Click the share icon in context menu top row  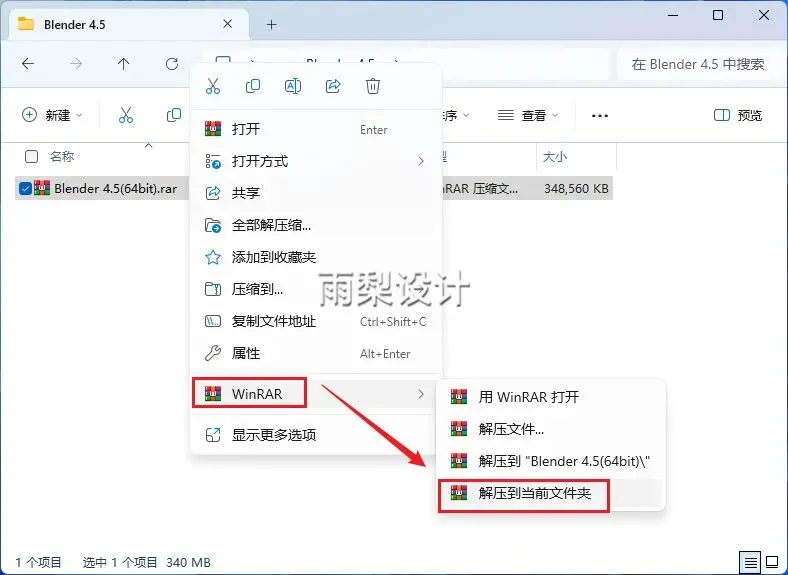[333, 86]
